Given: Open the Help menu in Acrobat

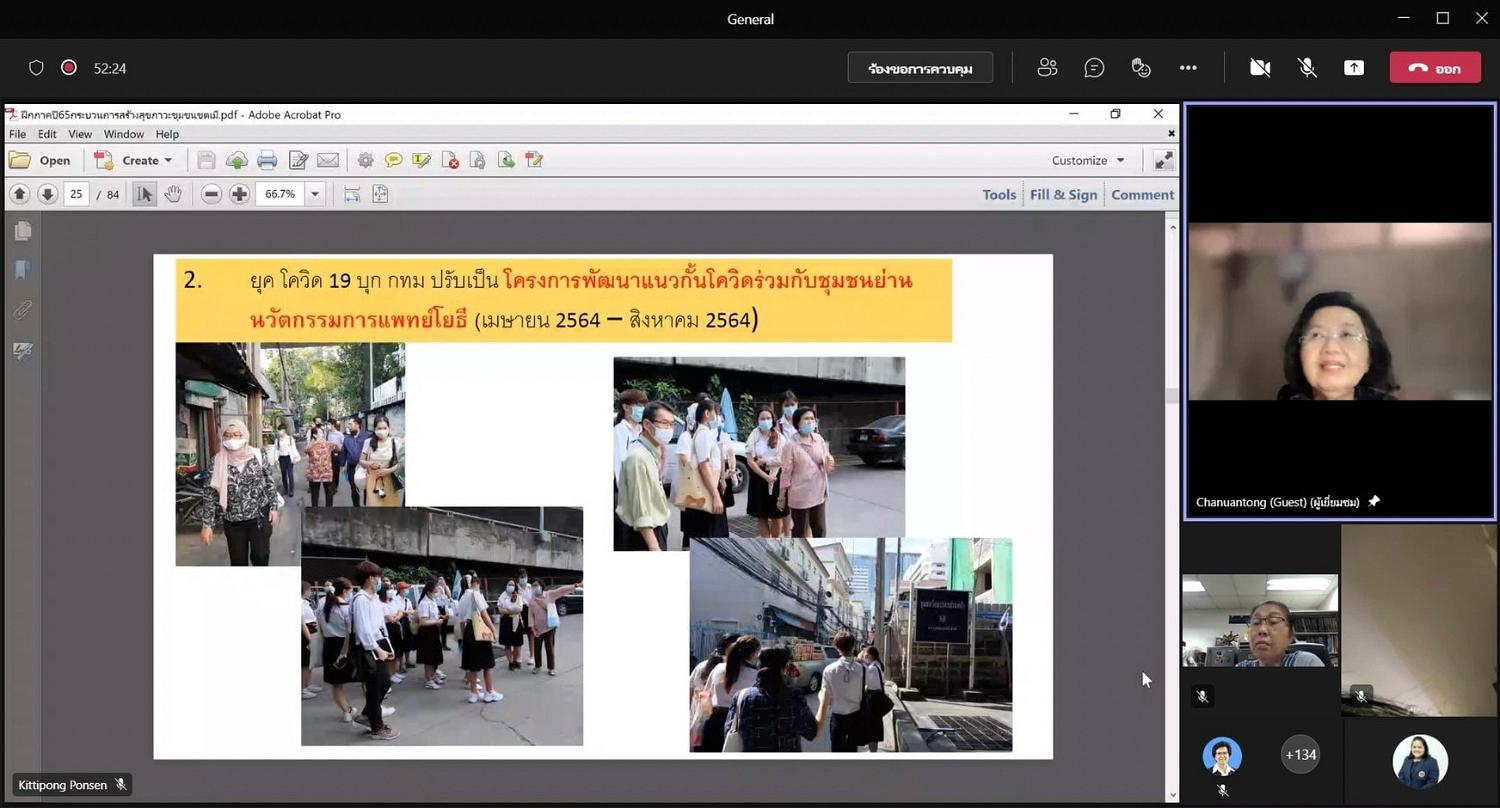Looking at the screenshot, I should tap(167, 134).
